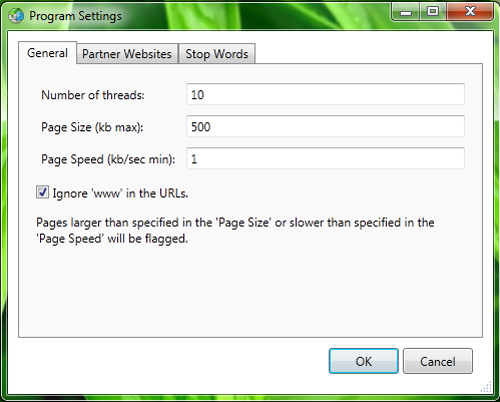Click the "Page Speed (kb/sec min):" label
Image resolution: width=500 pixels, height=402 pixels.
[x=108, y=159]
